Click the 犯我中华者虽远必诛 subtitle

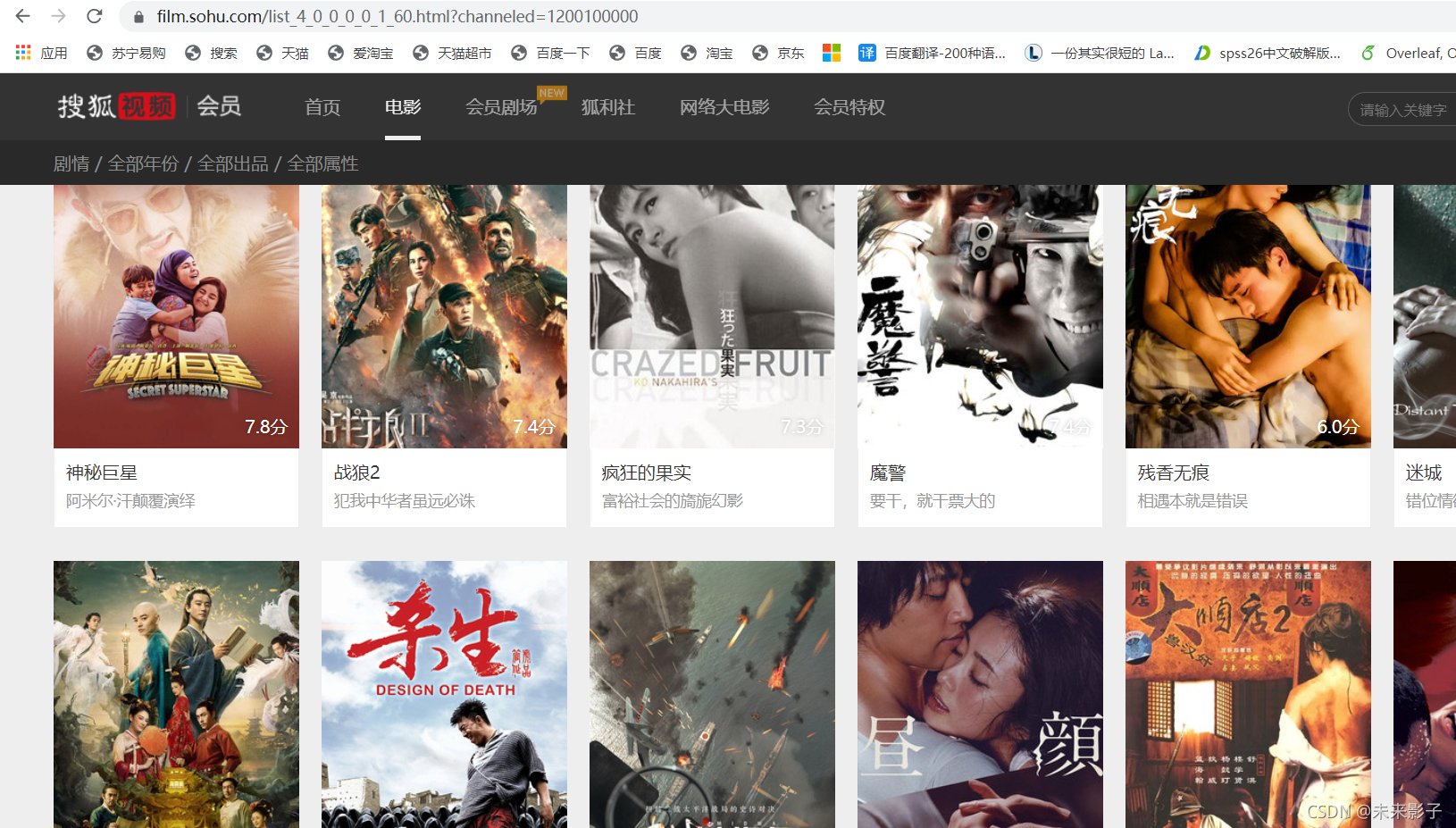[x=405, y=501]
